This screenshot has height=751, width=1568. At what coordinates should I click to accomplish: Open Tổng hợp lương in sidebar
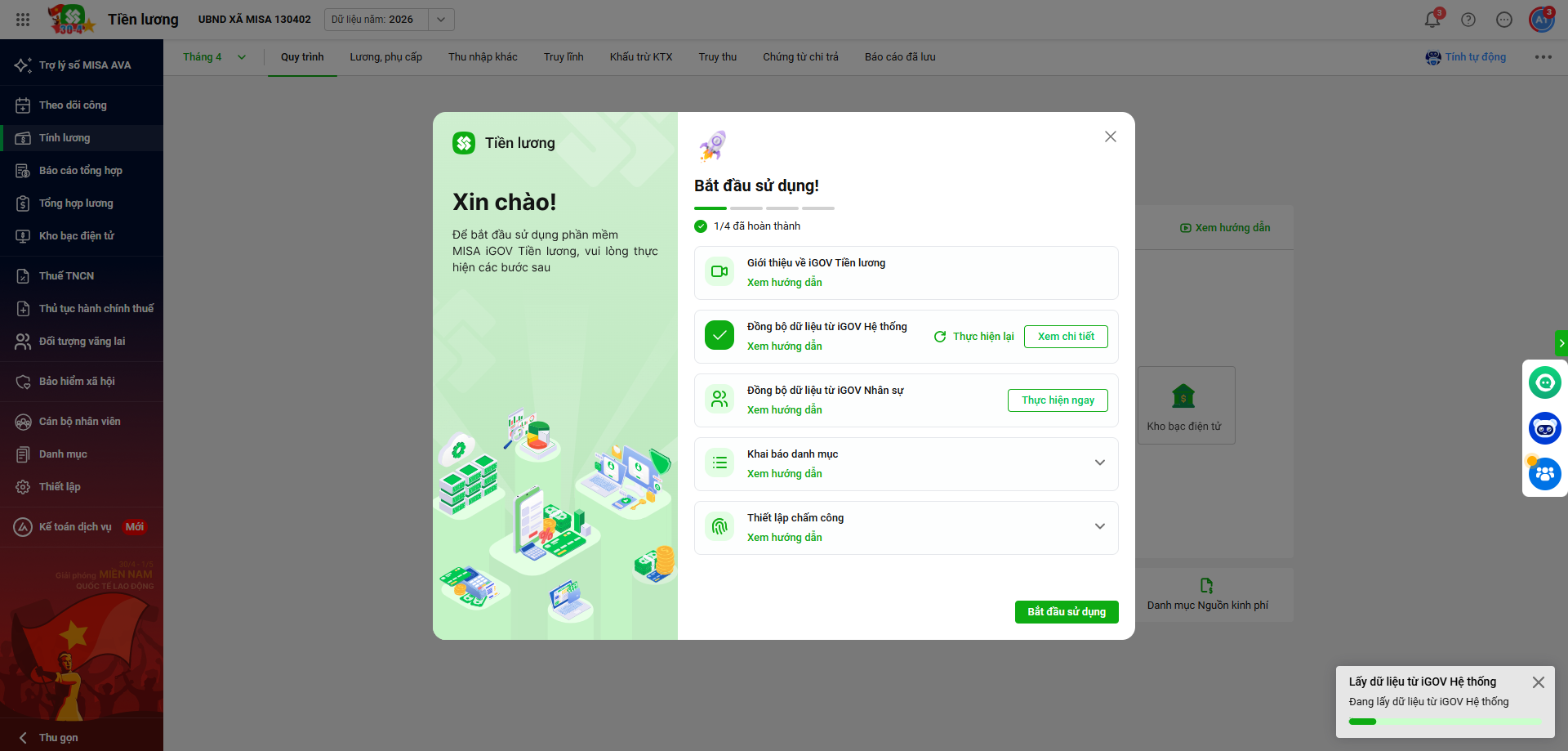click(x=82, y=203)
